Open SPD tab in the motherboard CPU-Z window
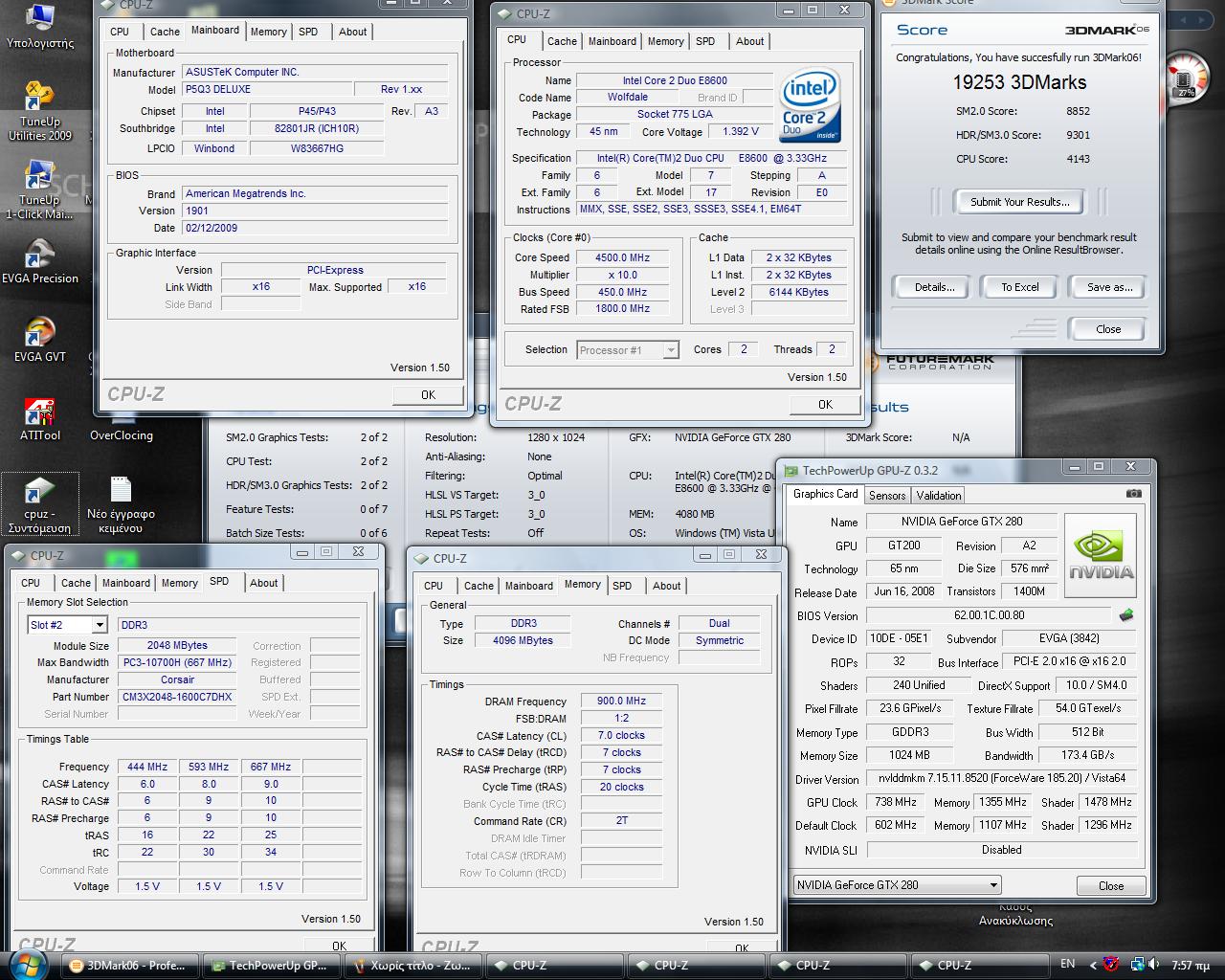The width and height of the screenshot is (1225, 980). coord(308,32)
